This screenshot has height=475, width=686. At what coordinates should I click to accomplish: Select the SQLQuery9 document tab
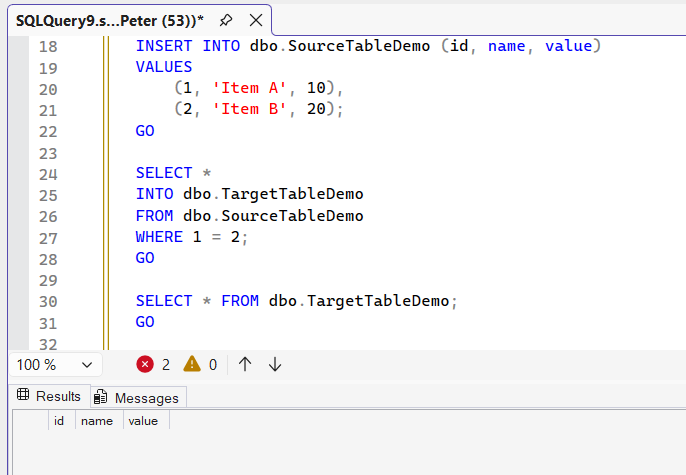[x=108, y=20]
